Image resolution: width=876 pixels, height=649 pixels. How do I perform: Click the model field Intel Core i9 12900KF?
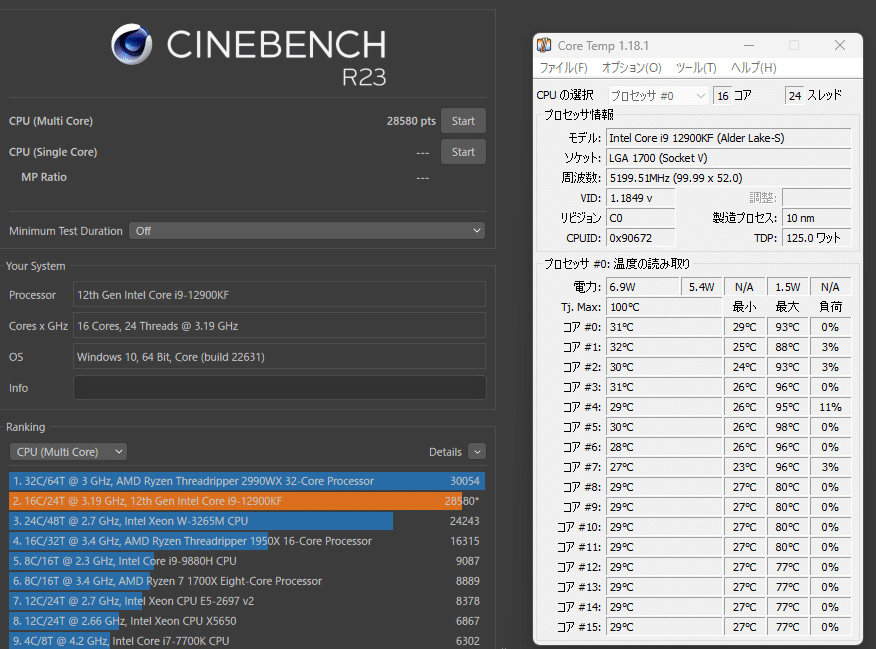(728, 138)
